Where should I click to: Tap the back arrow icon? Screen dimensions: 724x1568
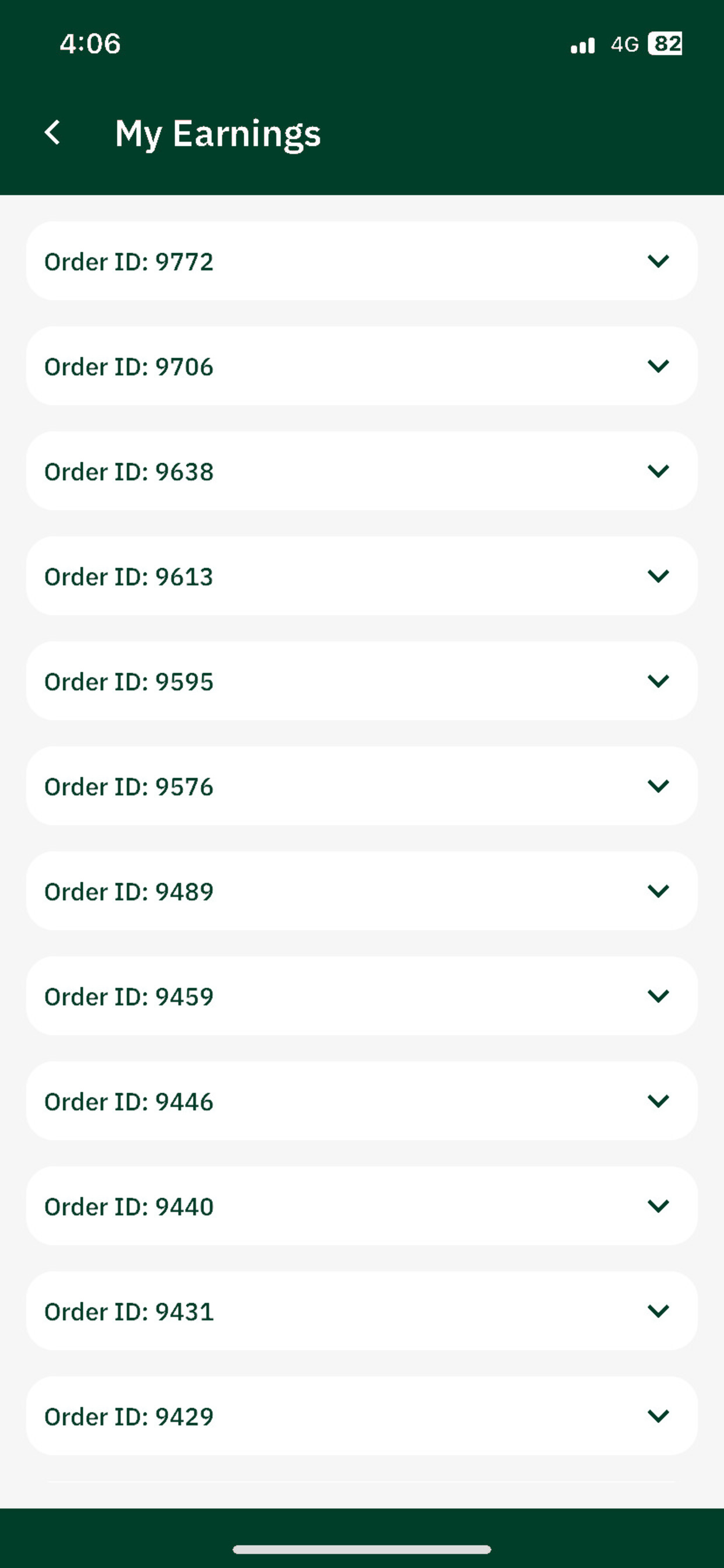(x=52, y=132)
